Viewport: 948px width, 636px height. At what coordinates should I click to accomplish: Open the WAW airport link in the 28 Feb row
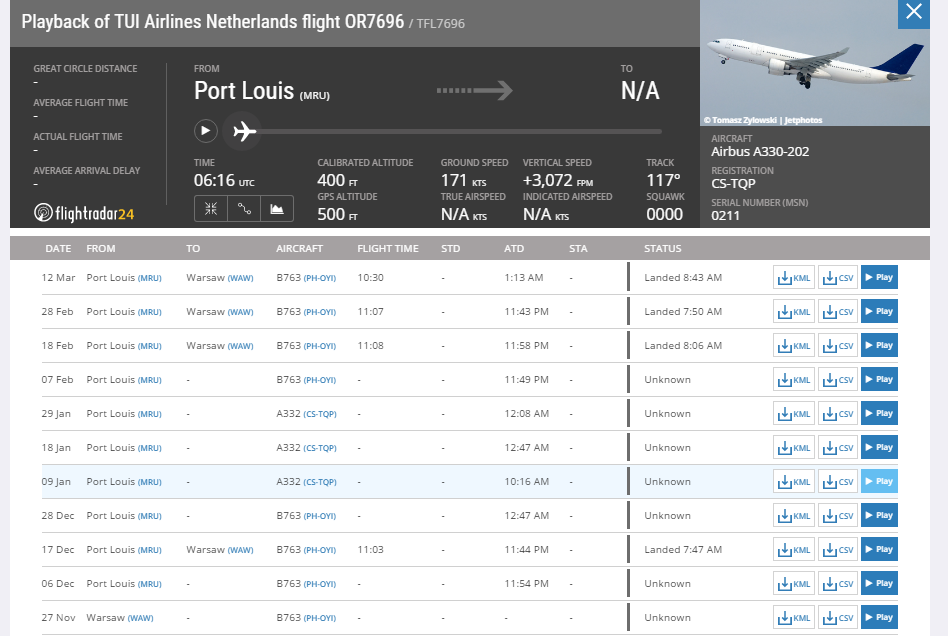pyautogui.click(x=241, y=312)
